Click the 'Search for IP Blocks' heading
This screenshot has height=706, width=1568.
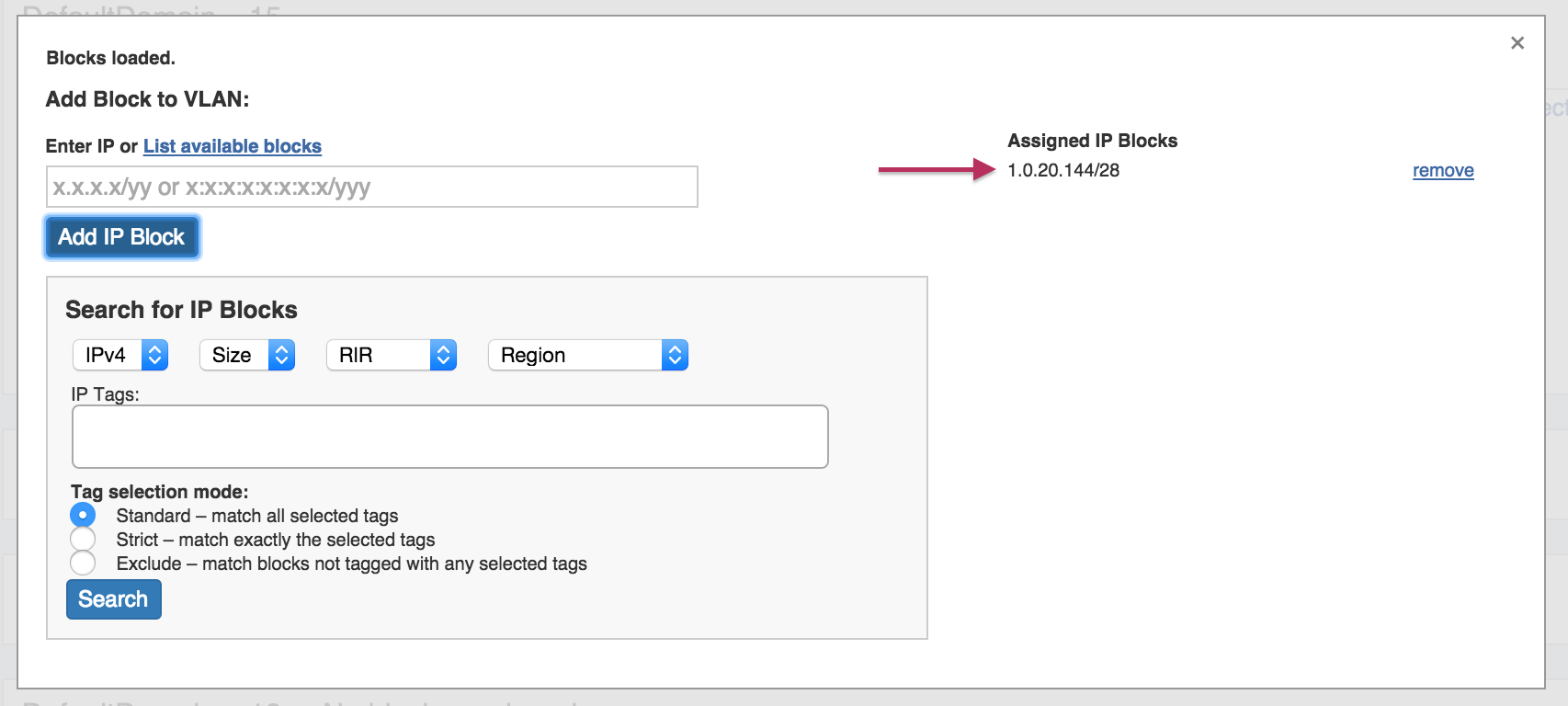pyautogui.click(x=181, y=310)
